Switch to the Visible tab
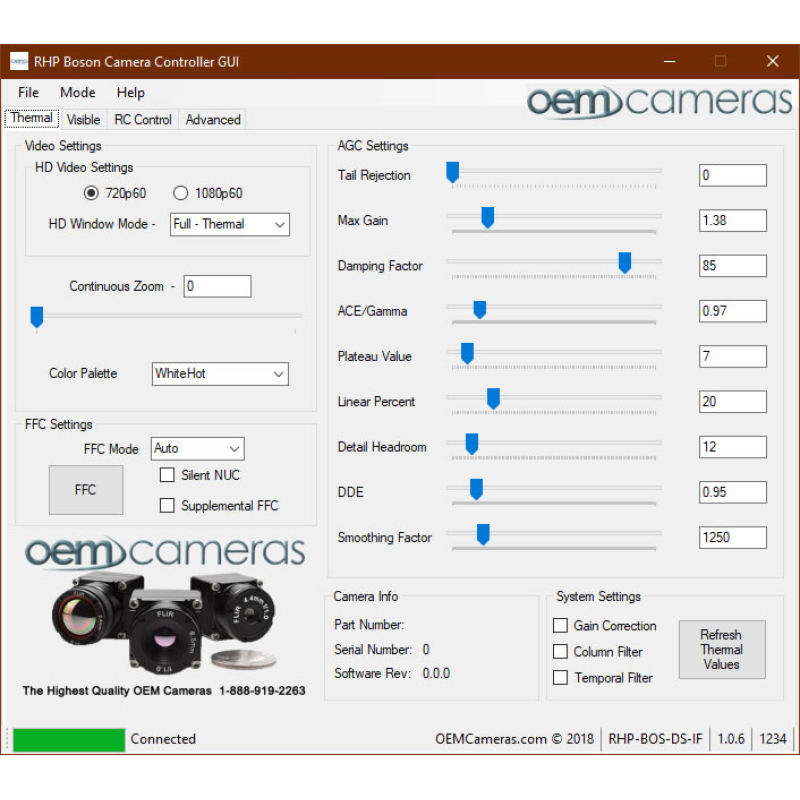Viewport: 800px width, 800px height. tap(83, 119)
